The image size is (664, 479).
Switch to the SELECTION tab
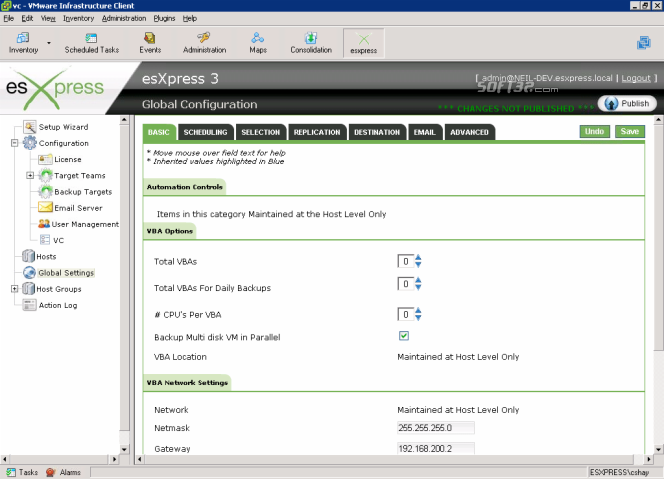click(x=260, y=132)
